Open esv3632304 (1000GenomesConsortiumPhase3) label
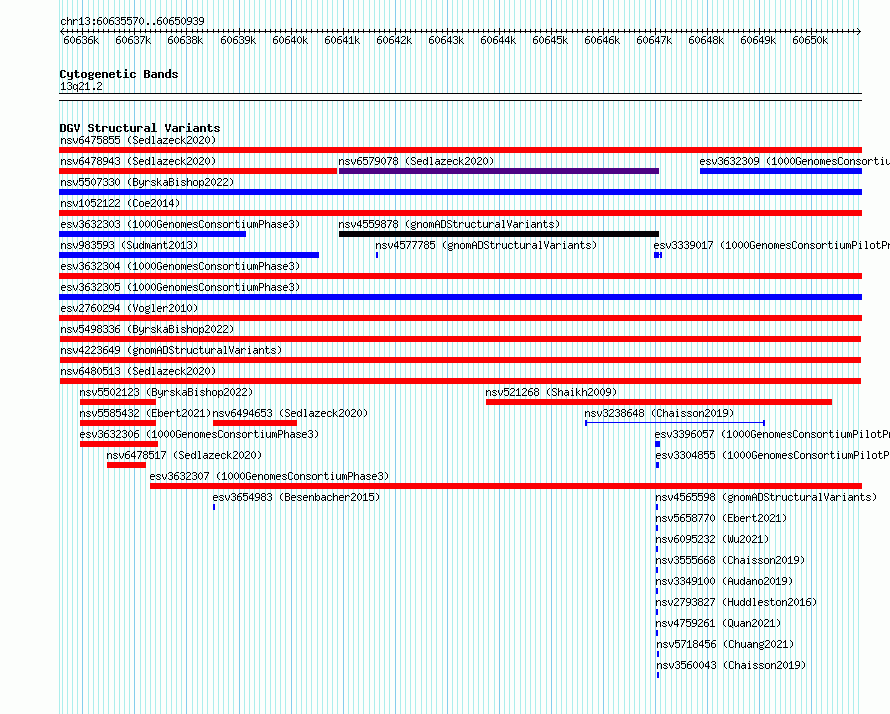 [180, 266]
